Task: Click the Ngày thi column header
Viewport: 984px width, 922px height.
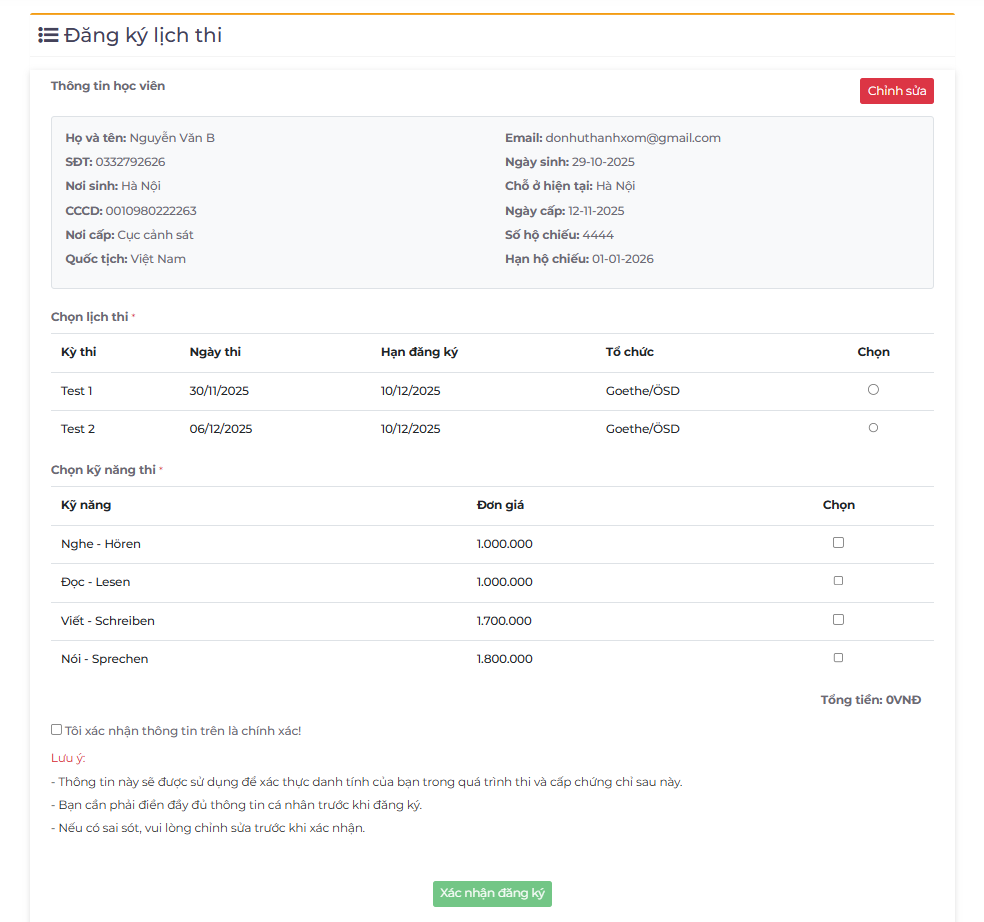Action: [215, 352]
